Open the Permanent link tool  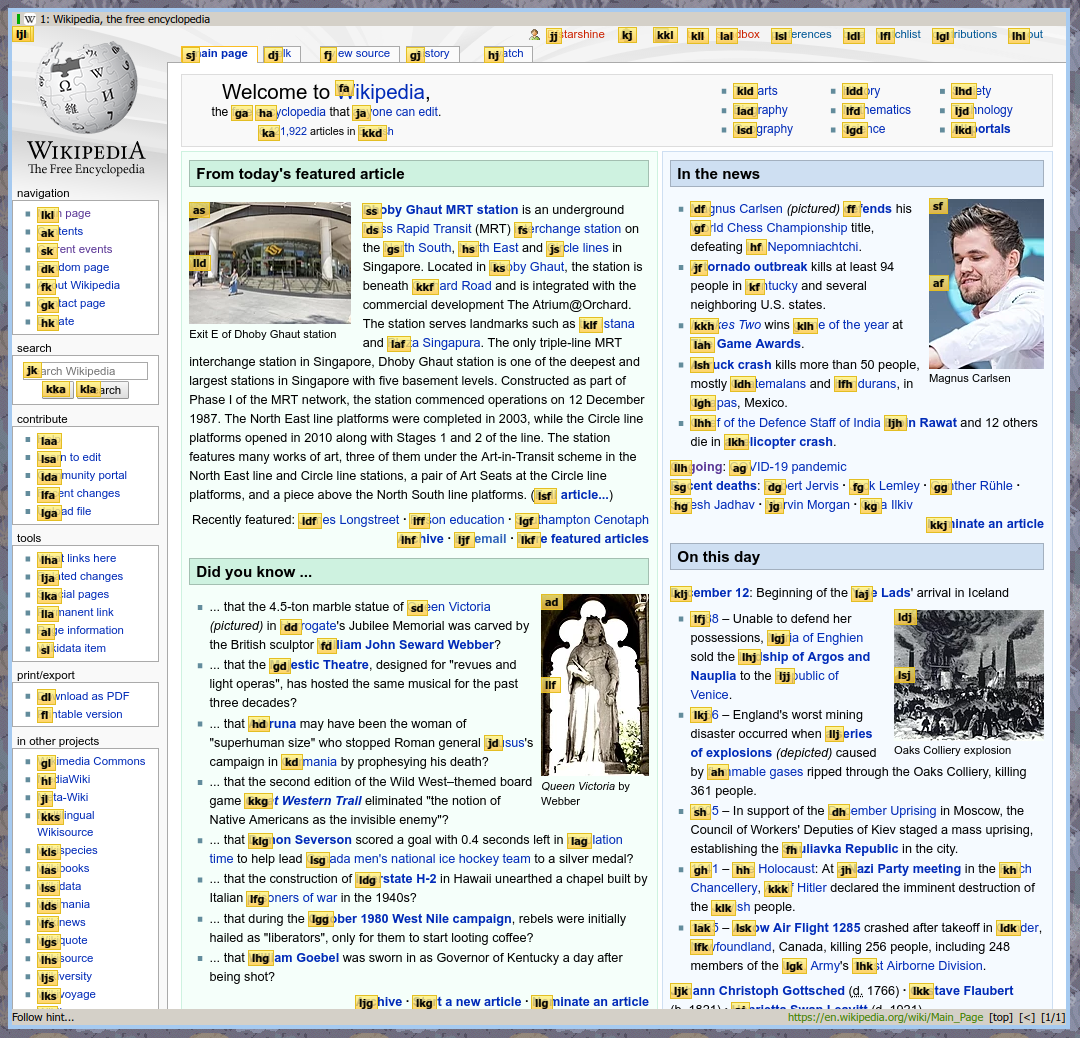coord(76,612)
